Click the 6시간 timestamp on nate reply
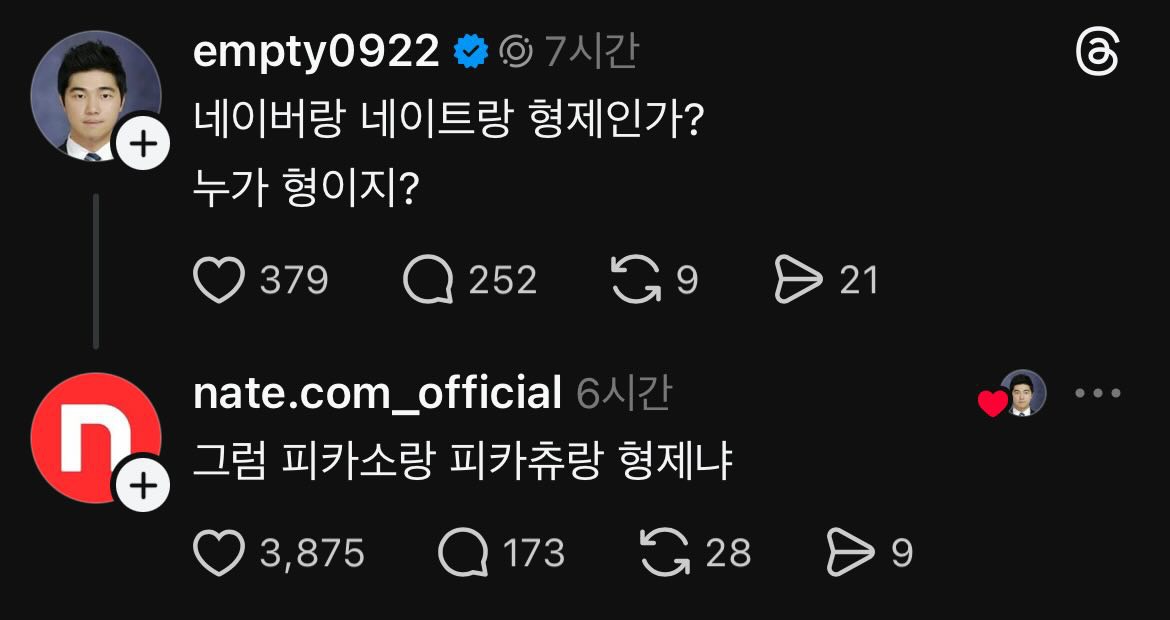 point(624,394)
